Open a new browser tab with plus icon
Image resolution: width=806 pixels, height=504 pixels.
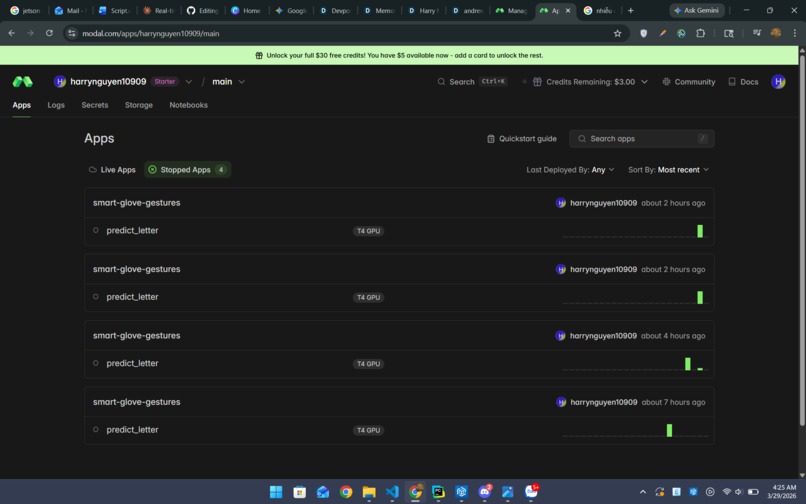tap(631, 10)
